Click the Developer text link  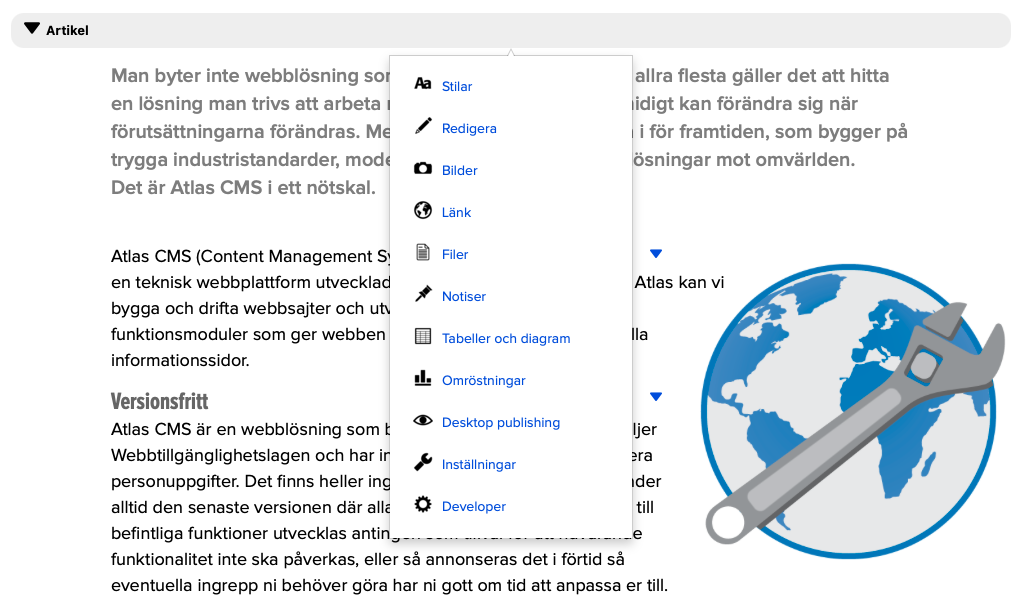pyautogui.click(x=474, y=507)
